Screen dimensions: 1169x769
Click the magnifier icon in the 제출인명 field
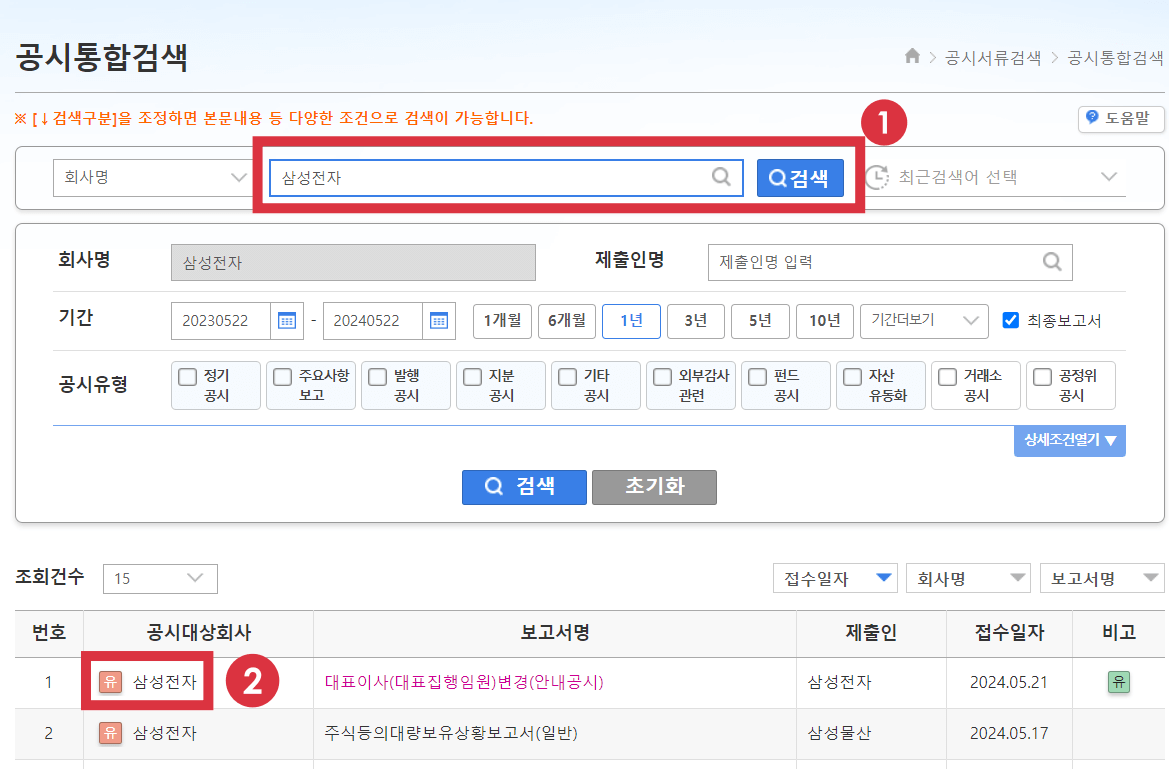click(1051, 262)
